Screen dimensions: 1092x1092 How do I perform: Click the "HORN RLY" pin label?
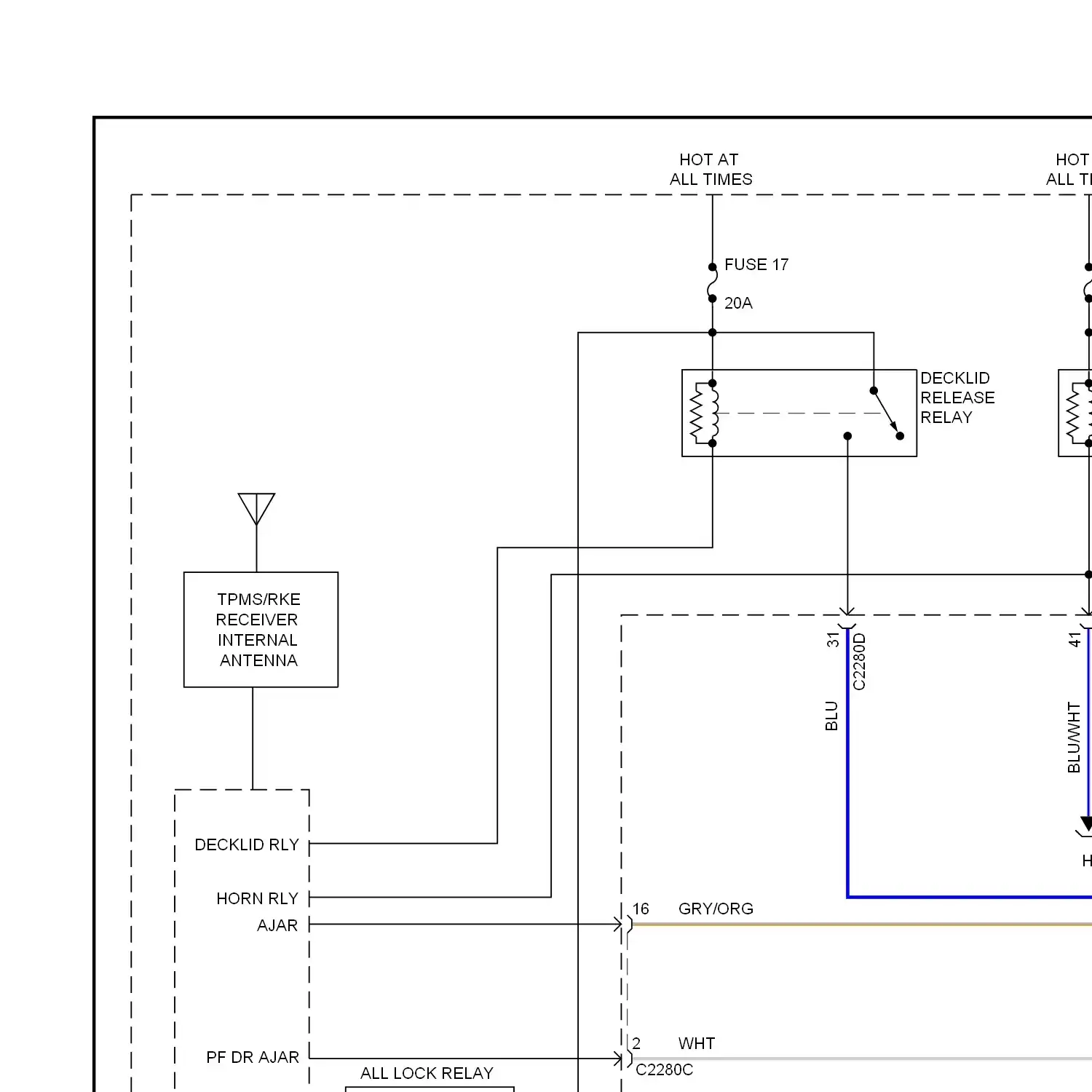[257, 898]
